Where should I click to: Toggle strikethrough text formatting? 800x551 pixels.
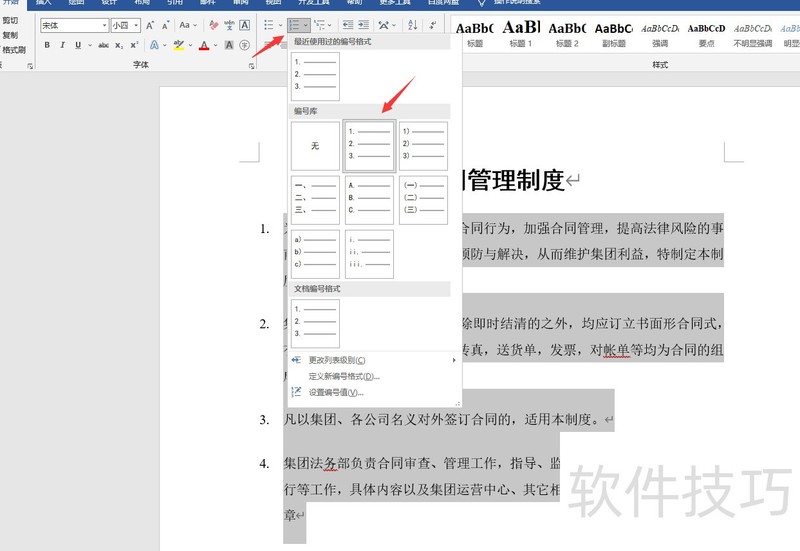click(x=103, y=45)
